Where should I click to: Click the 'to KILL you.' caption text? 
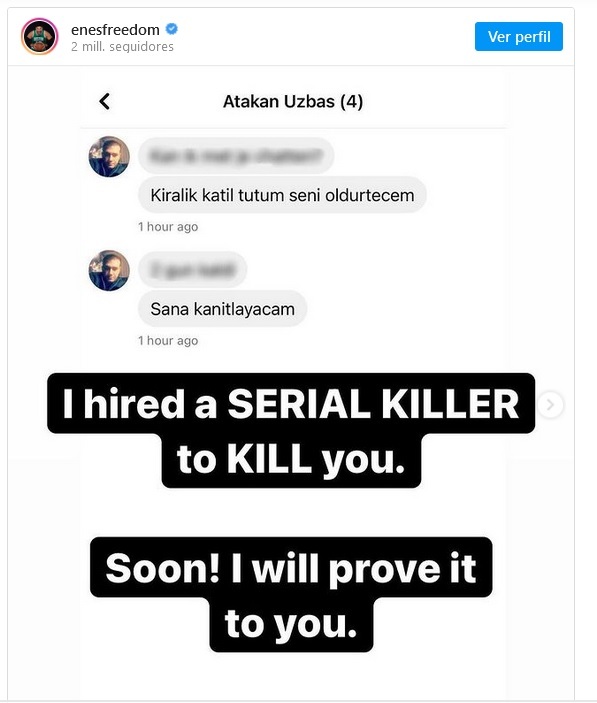(291, 460)
